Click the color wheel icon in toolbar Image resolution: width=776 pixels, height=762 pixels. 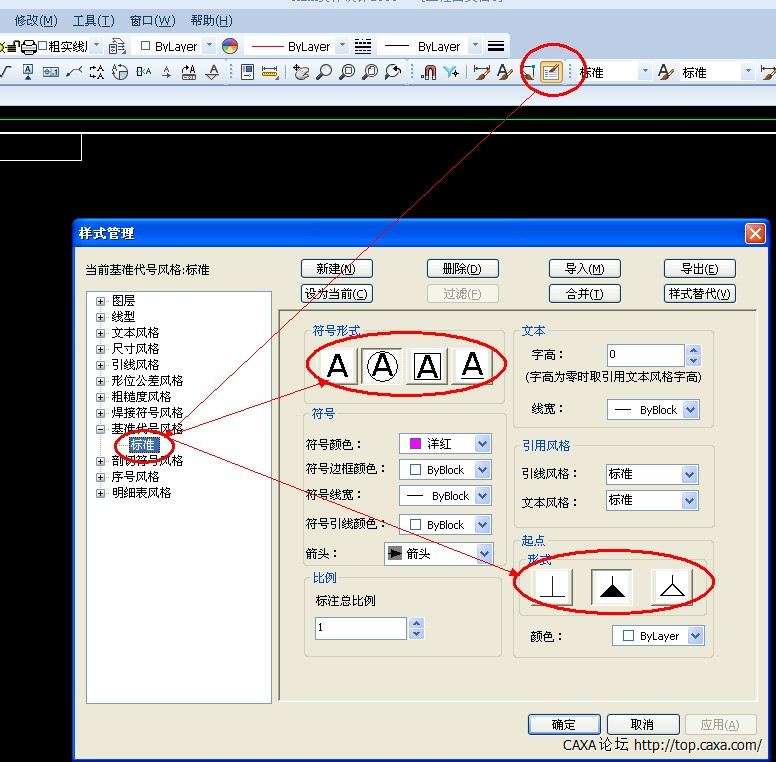(x=230, y=46)
